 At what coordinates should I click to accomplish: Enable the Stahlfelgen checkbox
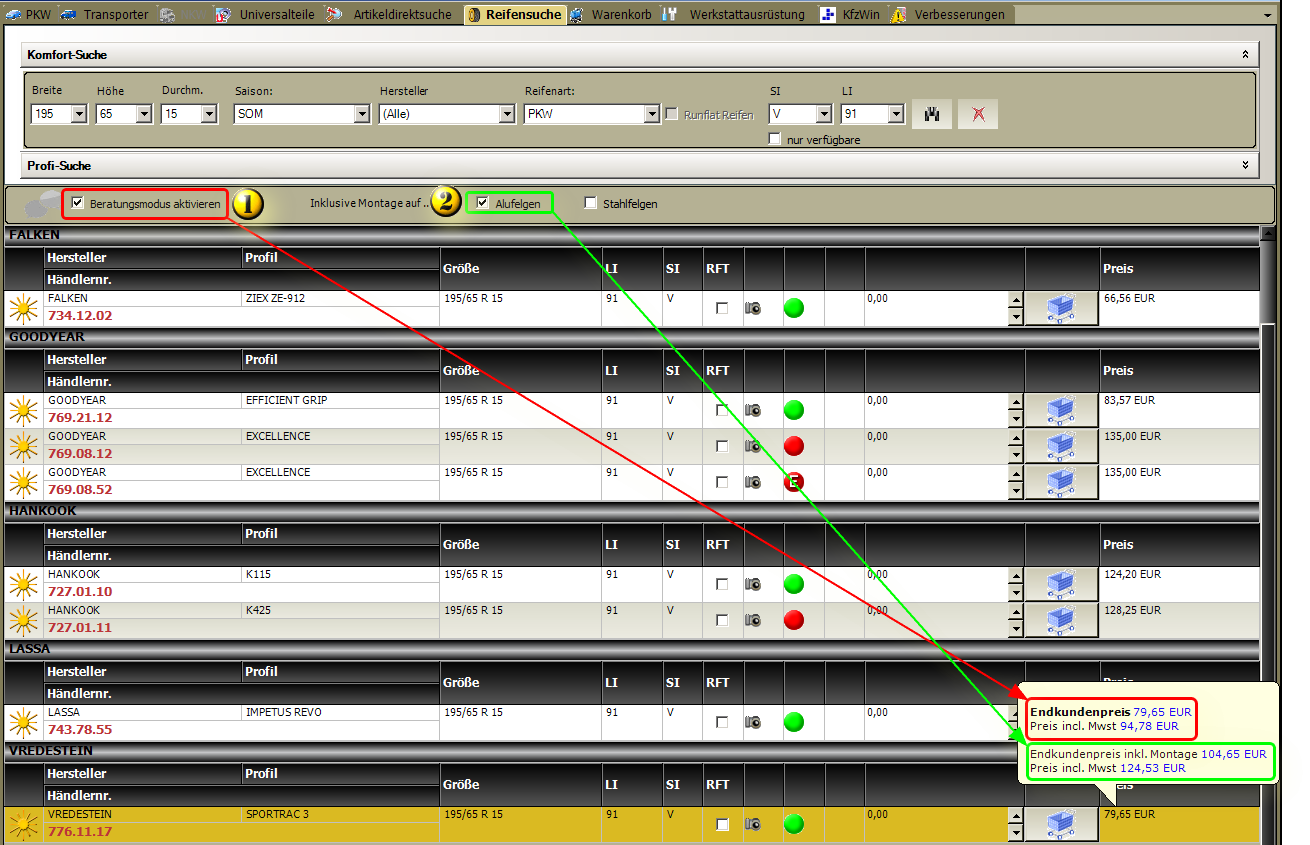(590, 203)
